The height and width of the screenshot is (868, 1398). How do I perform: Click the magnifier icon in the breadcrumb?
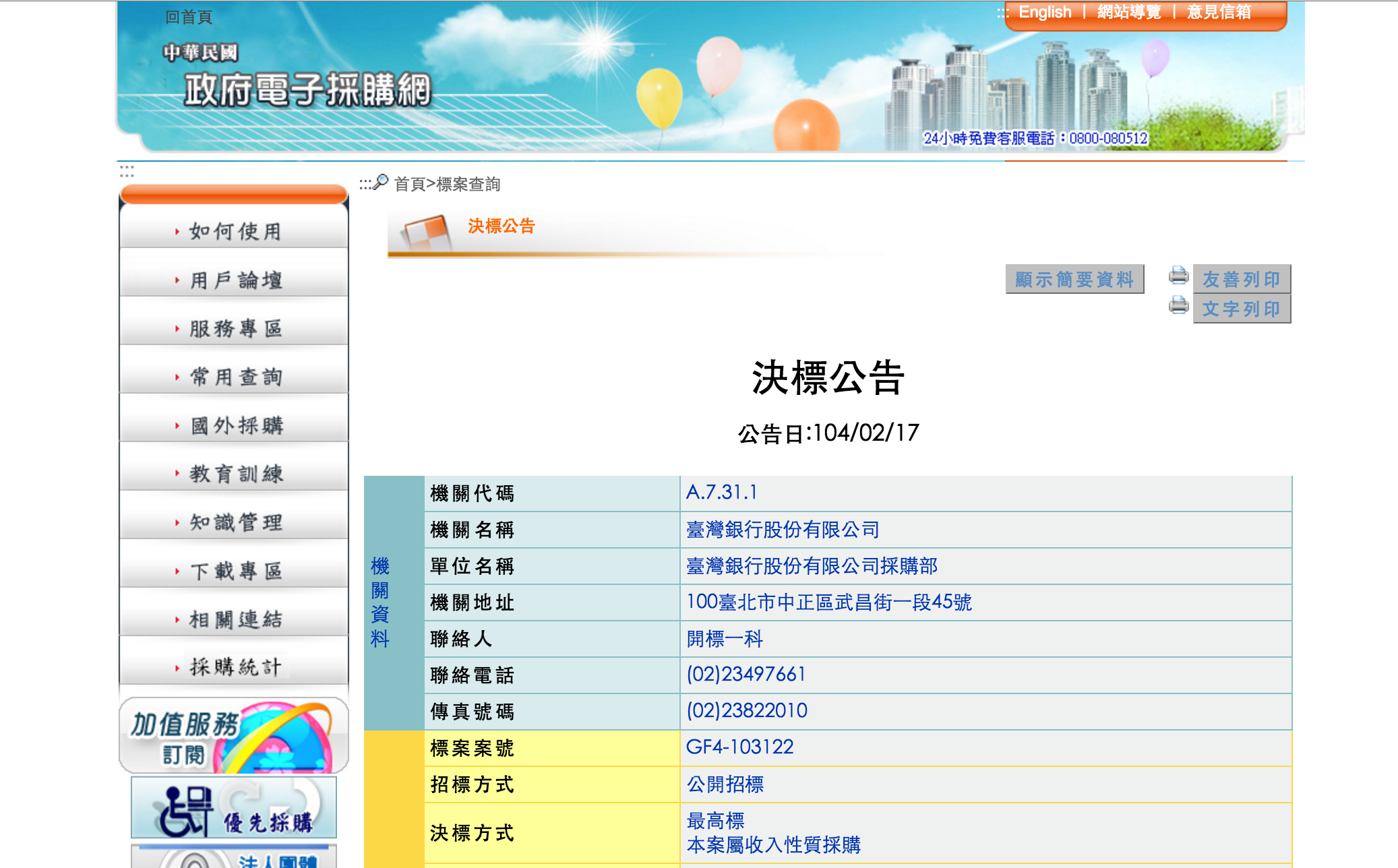381,182
